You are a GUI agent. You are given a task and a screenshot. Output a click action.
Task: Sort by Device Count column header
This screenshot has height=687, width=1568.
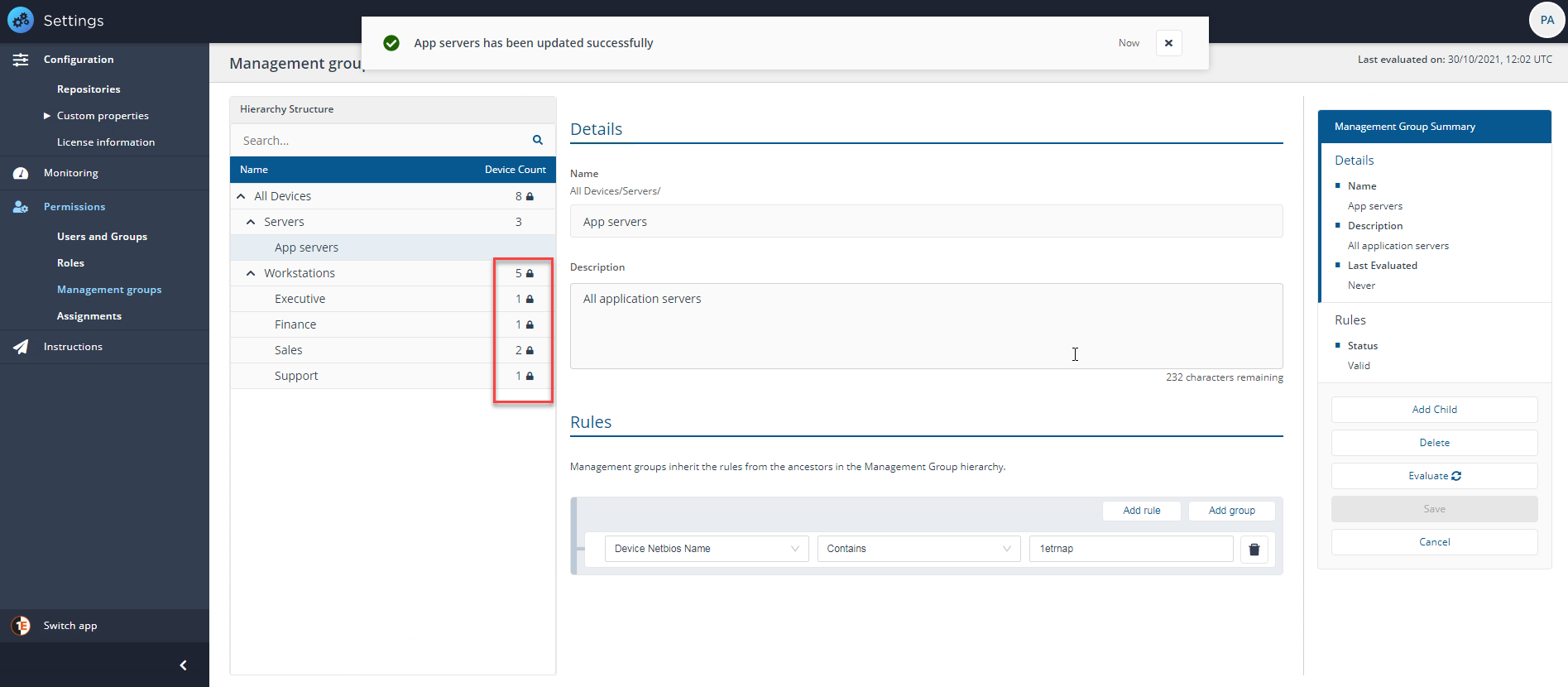coord(515,170)
